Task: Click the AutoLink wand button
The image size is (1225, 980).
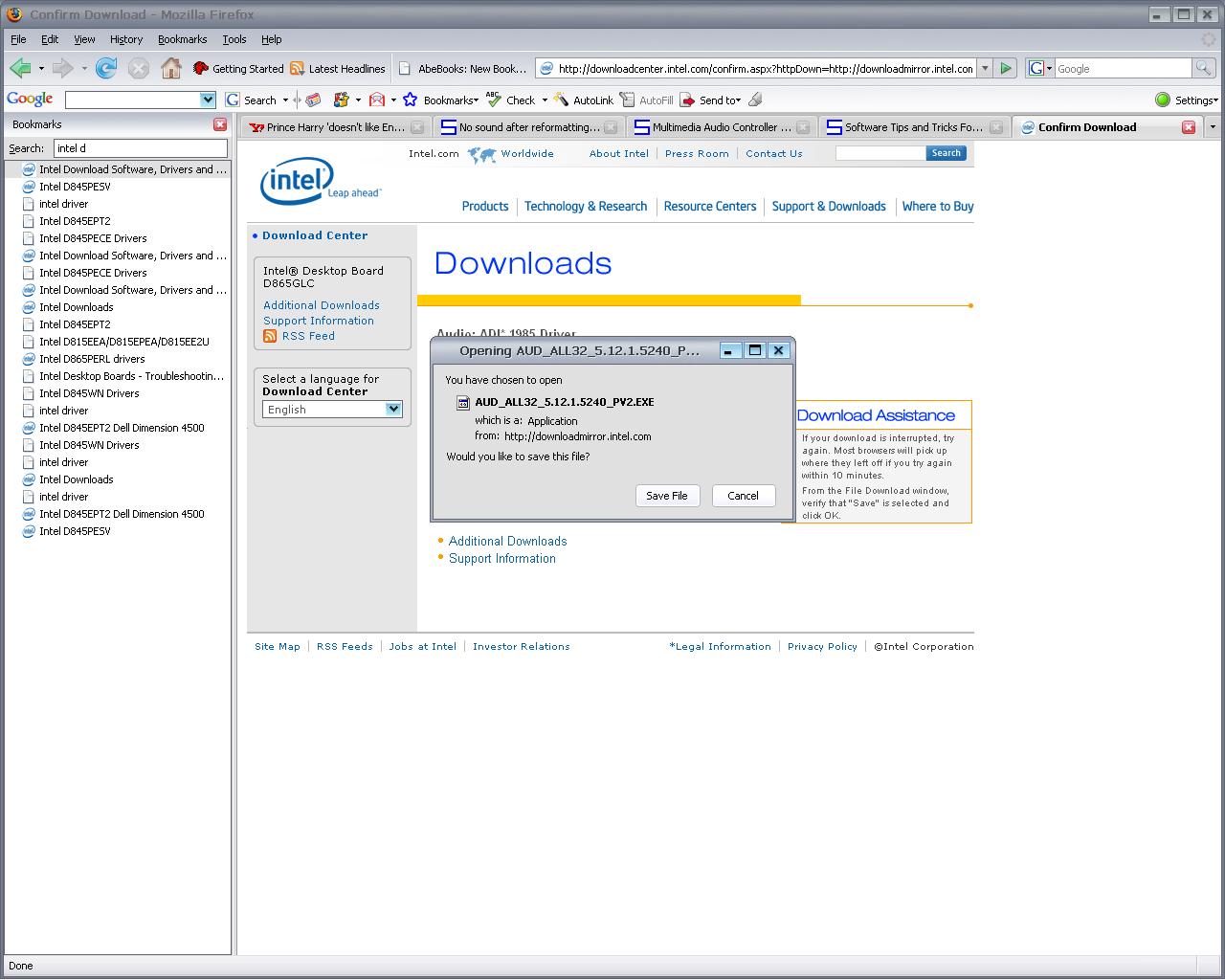Action: tap(584, 100)
